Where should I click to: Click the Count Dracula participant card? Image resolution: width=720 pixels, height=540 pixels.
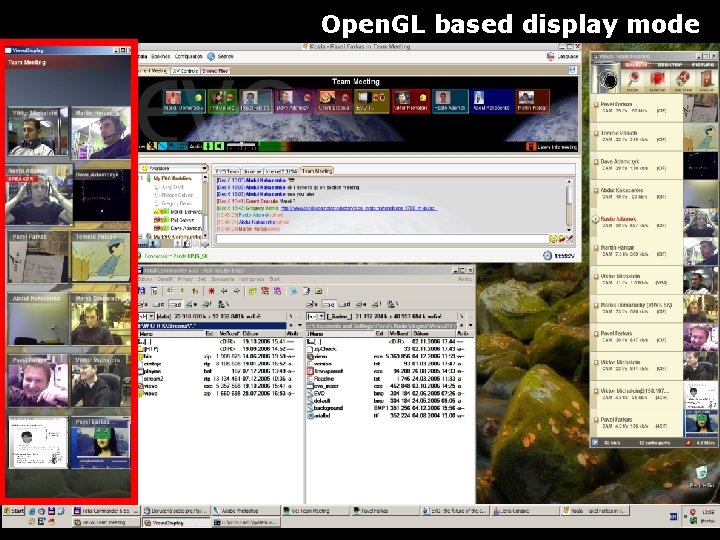coord(334,101)
